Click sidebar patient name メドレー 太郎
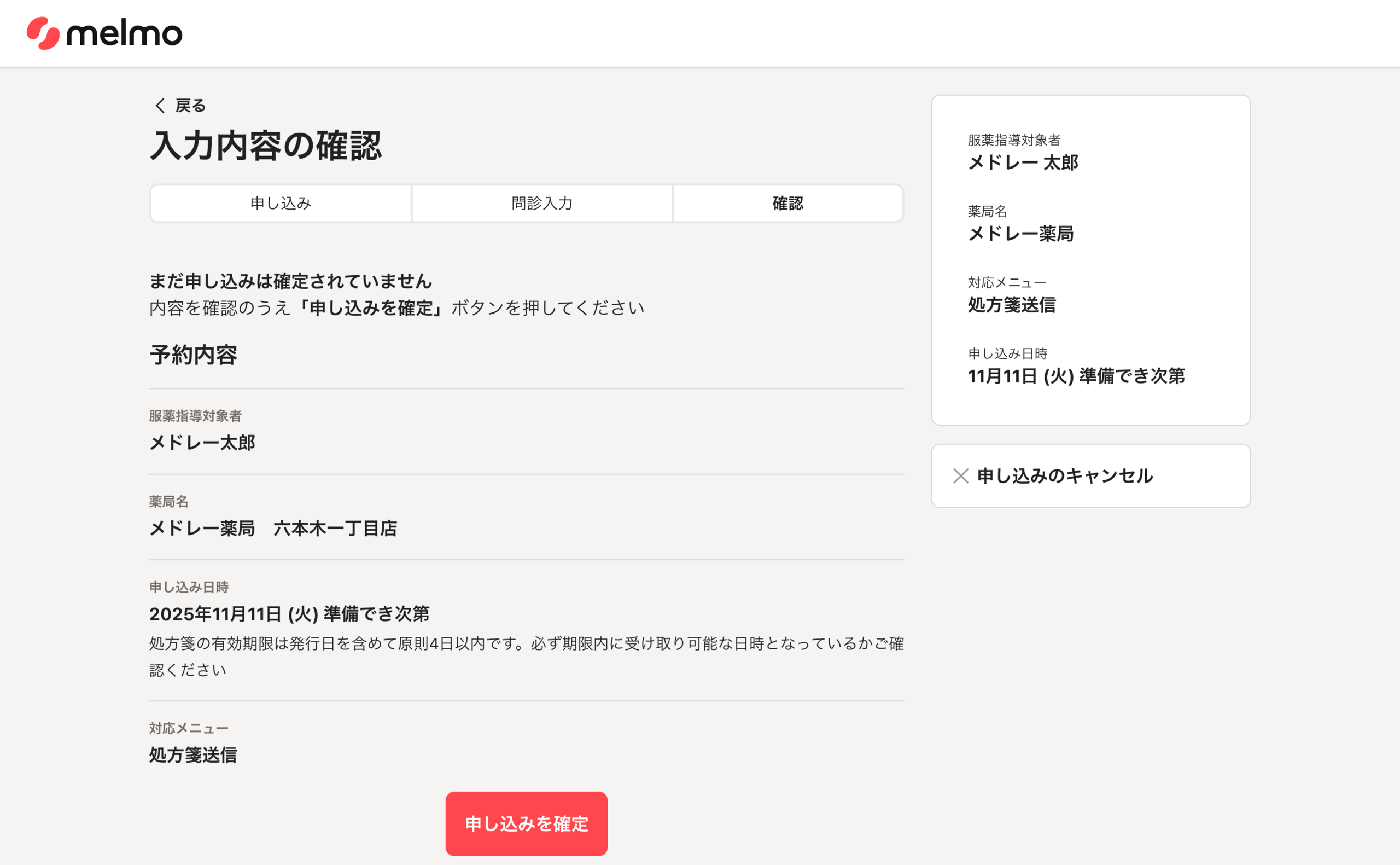Screen dimensions: 1400x865 point(1023,162)
